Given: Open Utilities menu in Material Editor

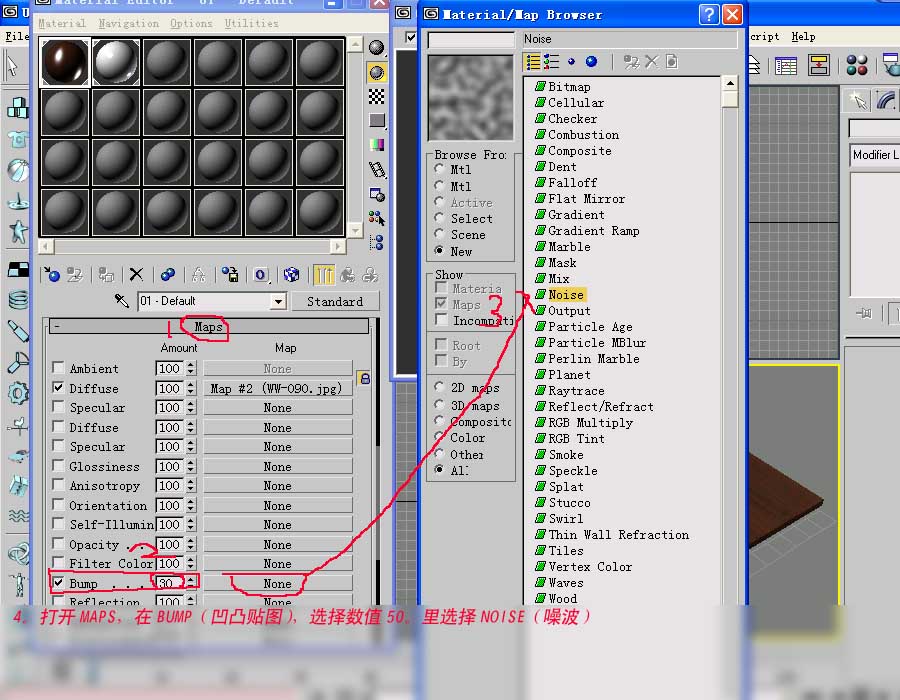Looking at the screenshot, I should click(251, 24).
